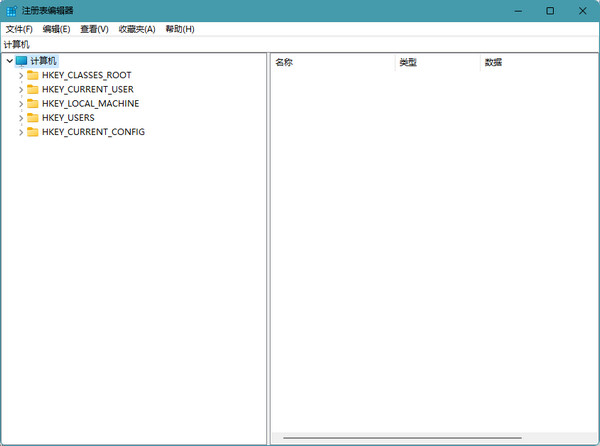This screenshot has width=600, height=446.
Task: Collapse the 计算机 root node
Action: pyautogui.click(x=9, y=61)
